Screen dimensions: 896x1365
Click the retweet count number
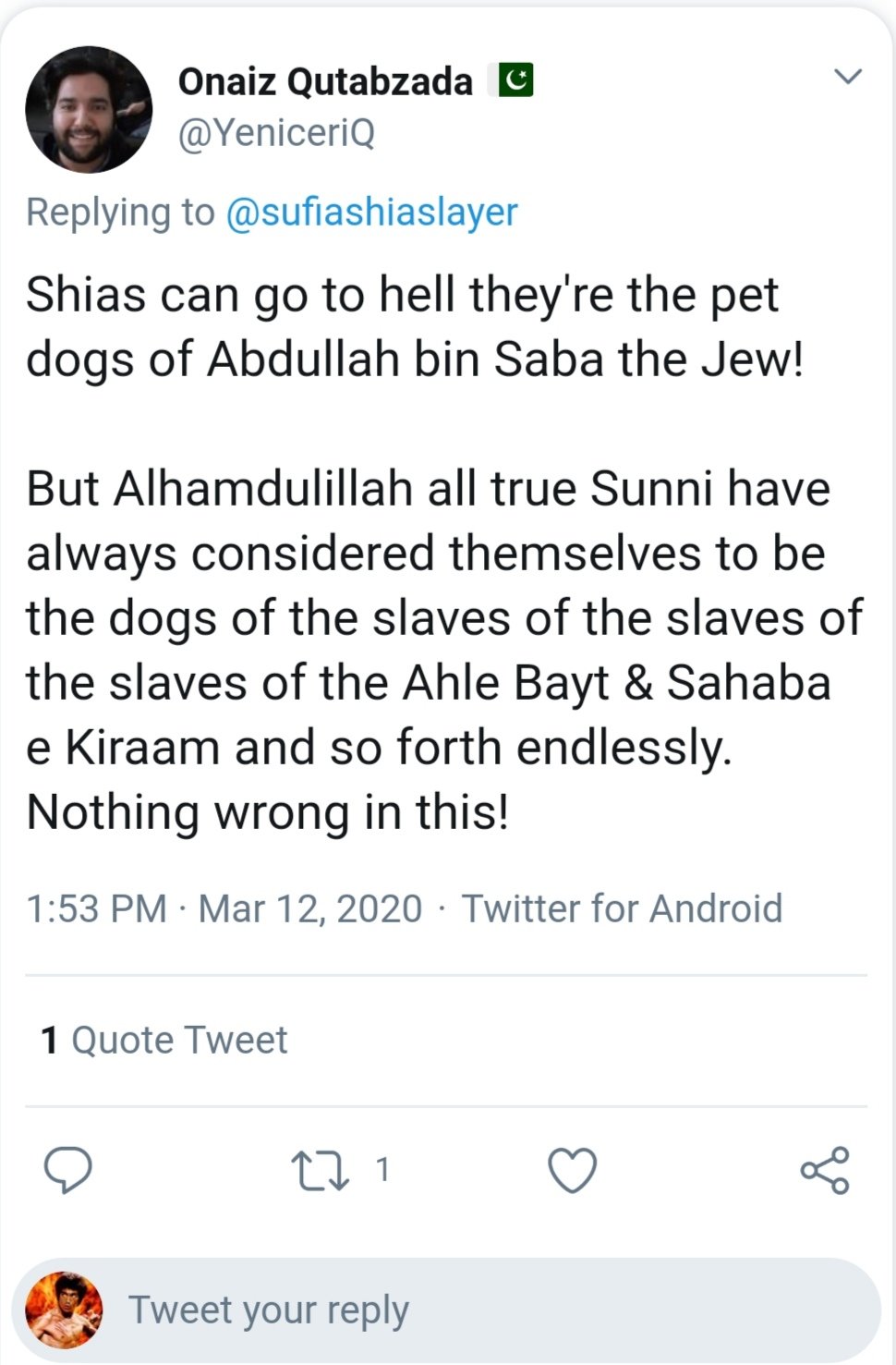tap(382, 1170)
